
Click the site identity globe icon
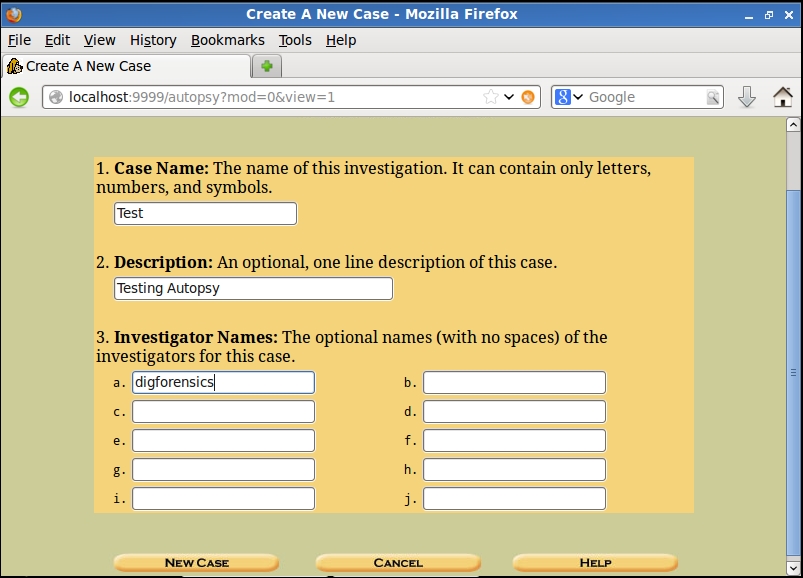[56, 97]
